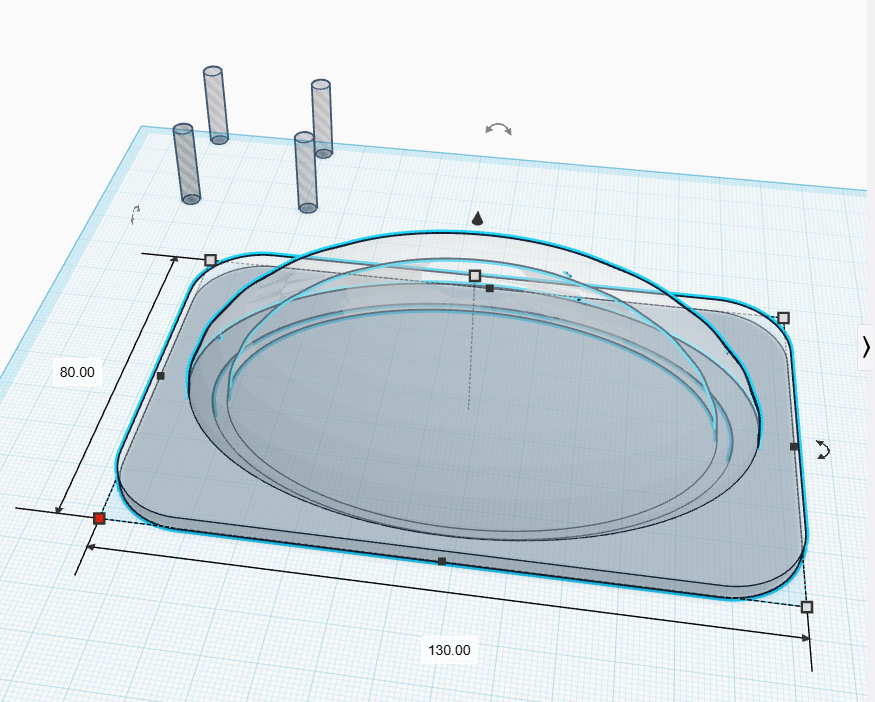The image size is (875, 702).
Task: Expand the collapsed side panel with the chevron
Action: point(866,347)
